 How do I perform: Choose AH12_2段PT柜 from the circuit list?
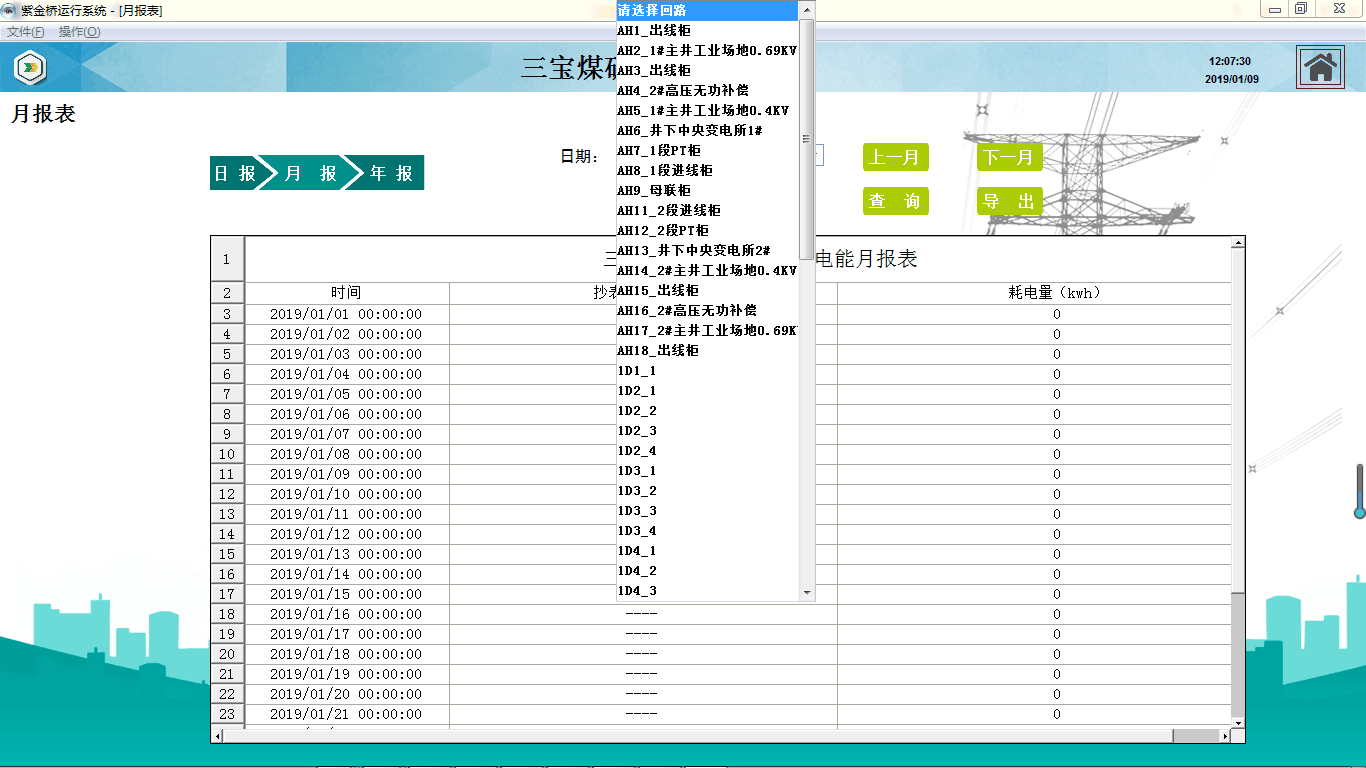pyautogui.click(x=663, y=231)
